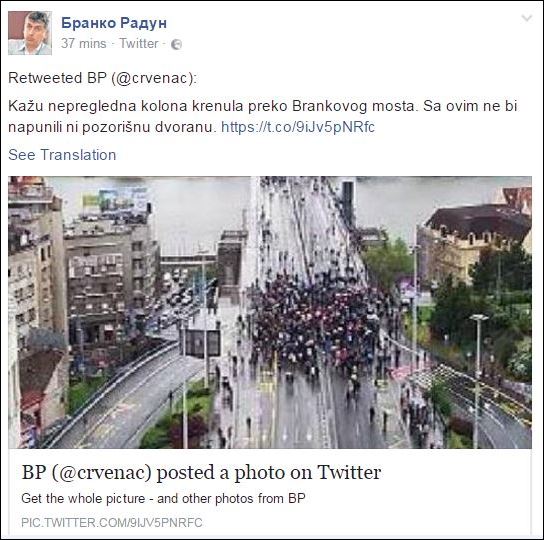
Task: Click the PIC.TWITTER.COM/9IJV5PNRFC domain label
Action: 112,523
